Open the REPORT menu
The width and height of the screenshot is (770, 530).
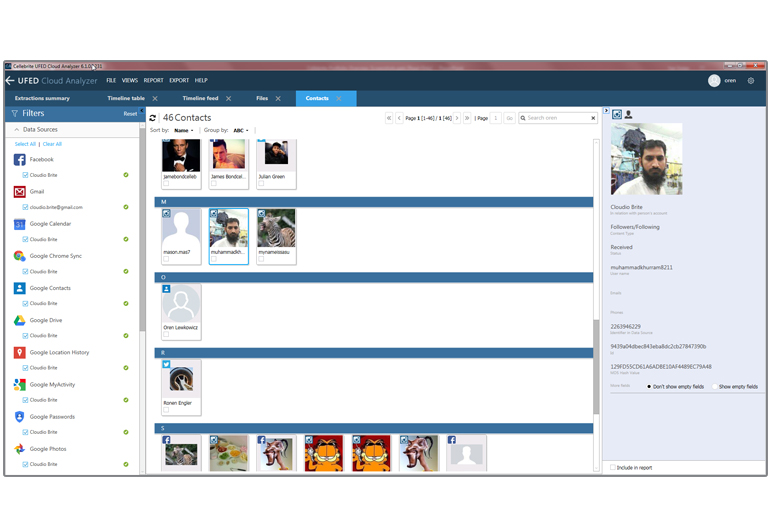click(153, 80)
